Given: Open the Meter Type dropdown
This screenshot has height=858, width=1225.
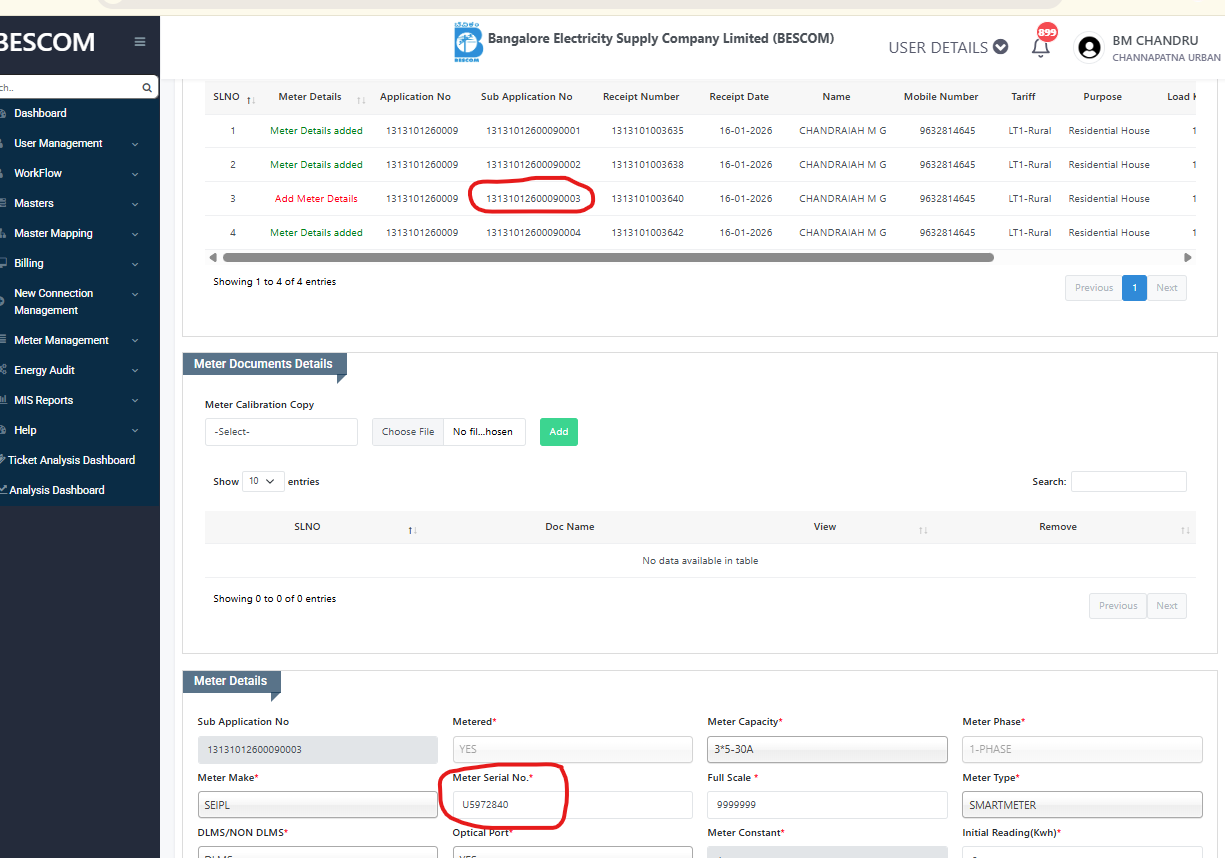Looking at the screenshot, I should coord(1082,805).
